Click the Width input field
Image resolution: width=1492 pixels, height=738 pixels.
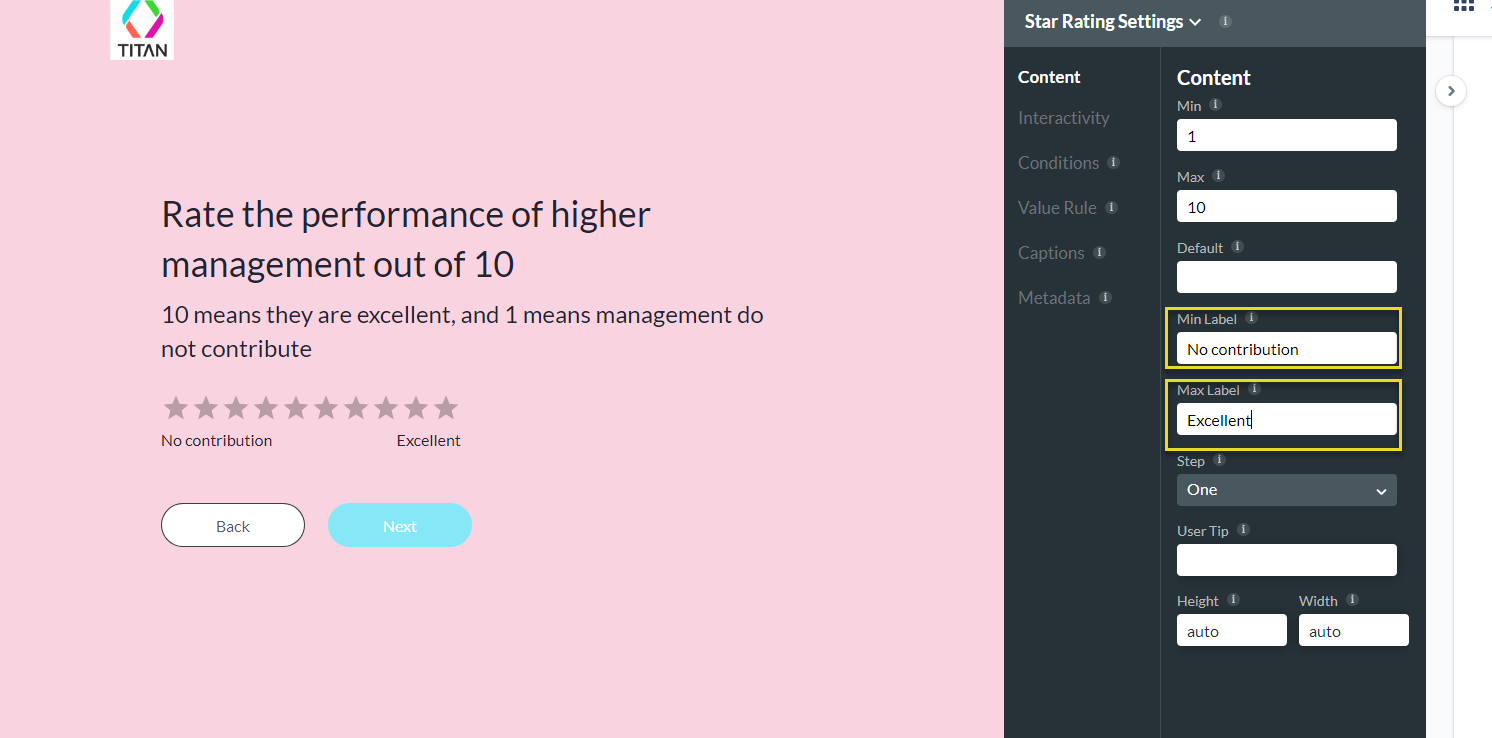[x=1354, y=630]
